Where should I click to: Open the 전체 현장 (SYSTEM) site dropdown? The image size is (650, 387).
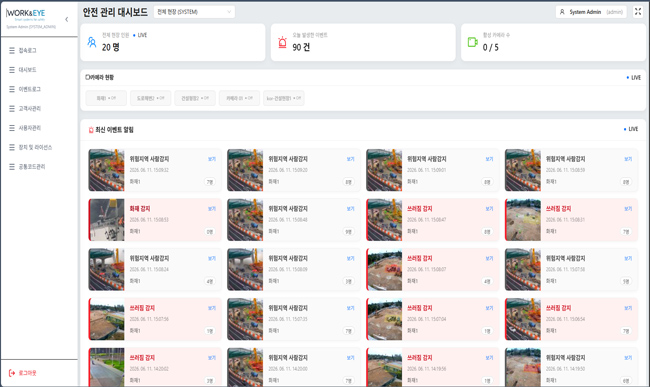tap(194, 12)
